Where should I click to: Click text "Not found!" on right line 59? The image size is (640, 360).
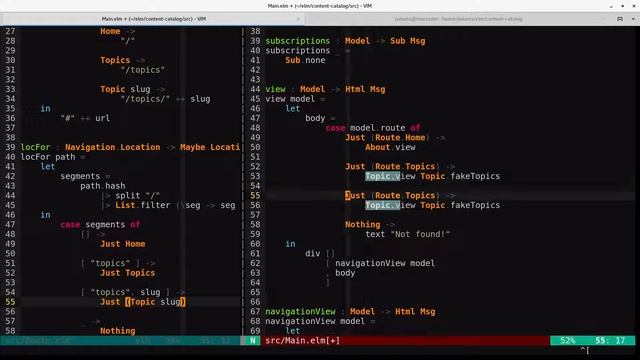tap(408, 234)
